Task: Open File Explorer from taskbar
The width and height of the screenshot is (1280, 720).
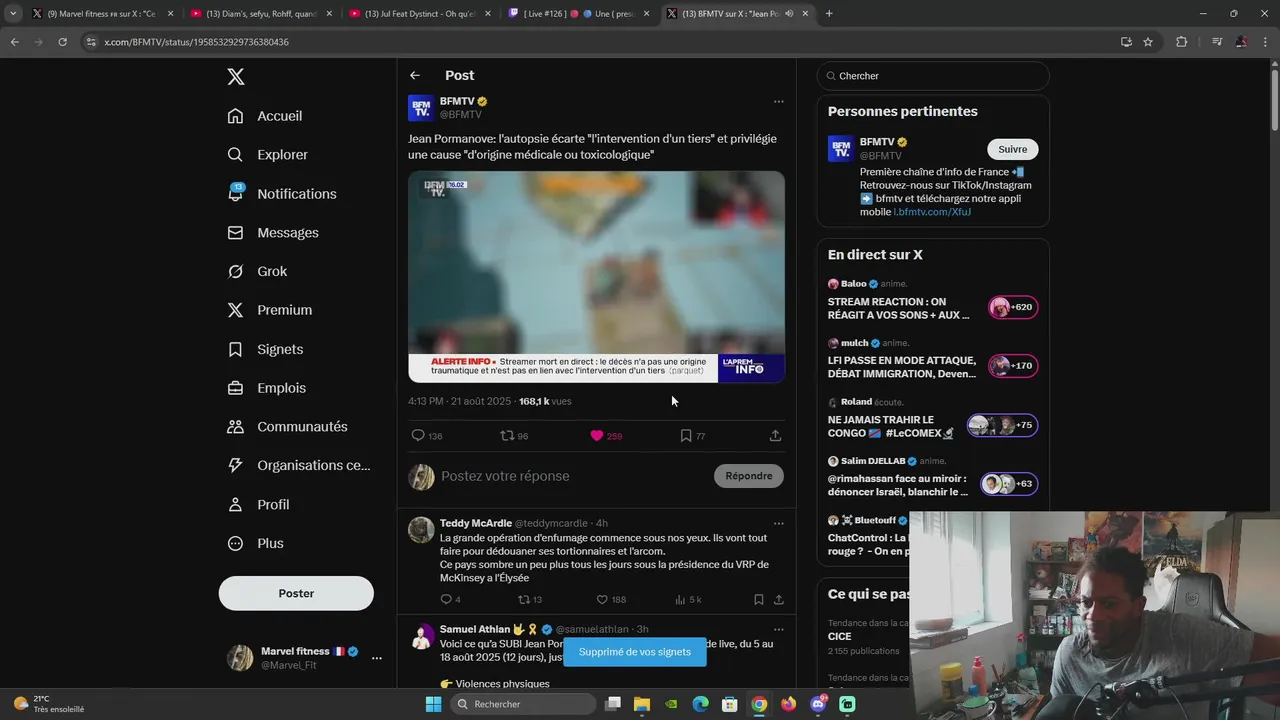Action: tap(642, 704)
